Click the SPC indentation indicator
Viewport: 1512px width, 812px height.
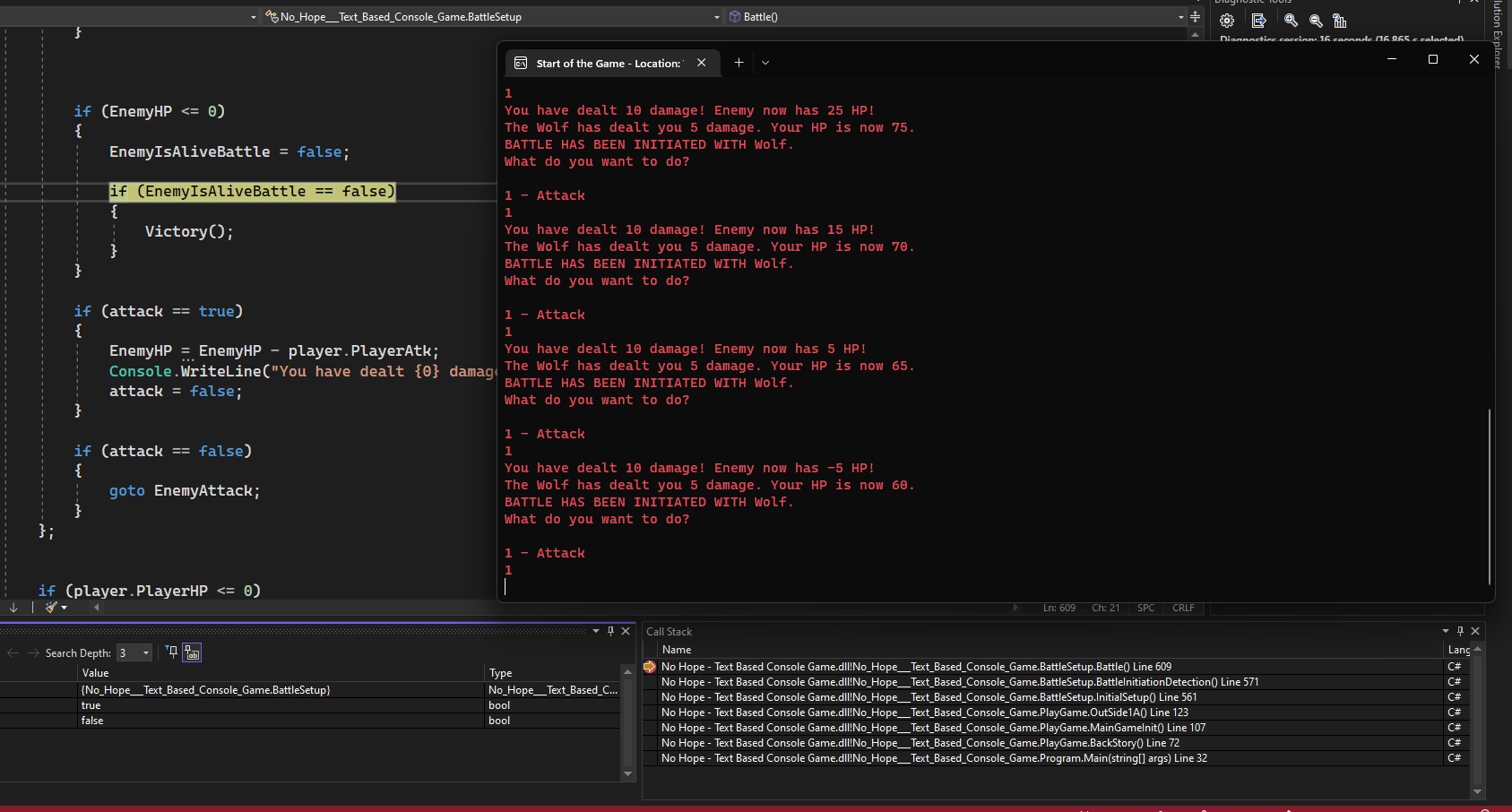(x=1145, y=608)
